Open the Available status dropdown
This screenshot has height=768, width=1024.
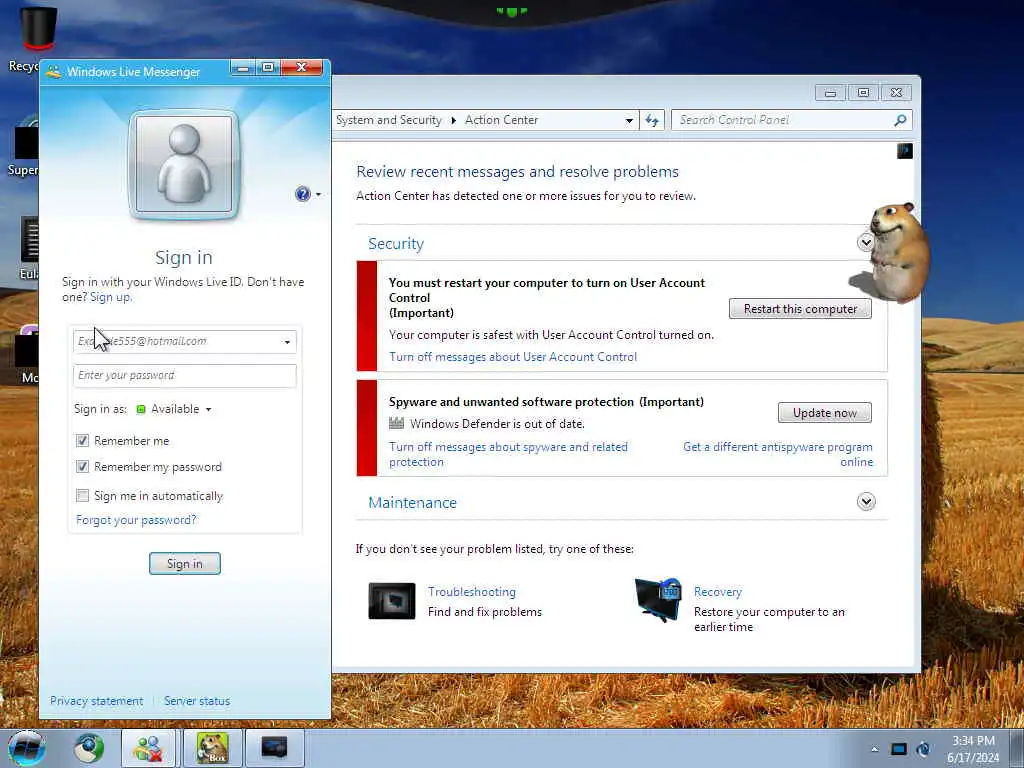(x=174, y=409)
